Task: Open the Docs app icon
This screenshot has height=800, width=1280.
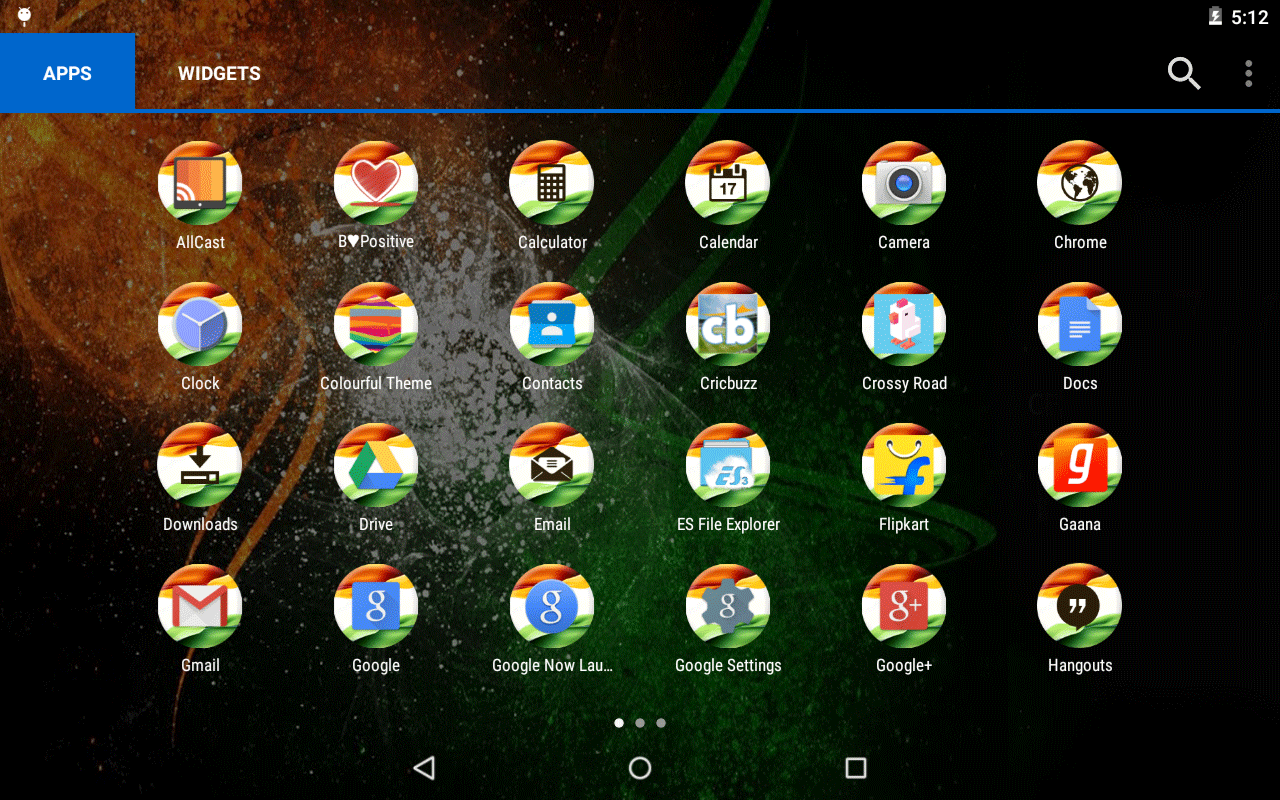Action: pos(1080,324)
